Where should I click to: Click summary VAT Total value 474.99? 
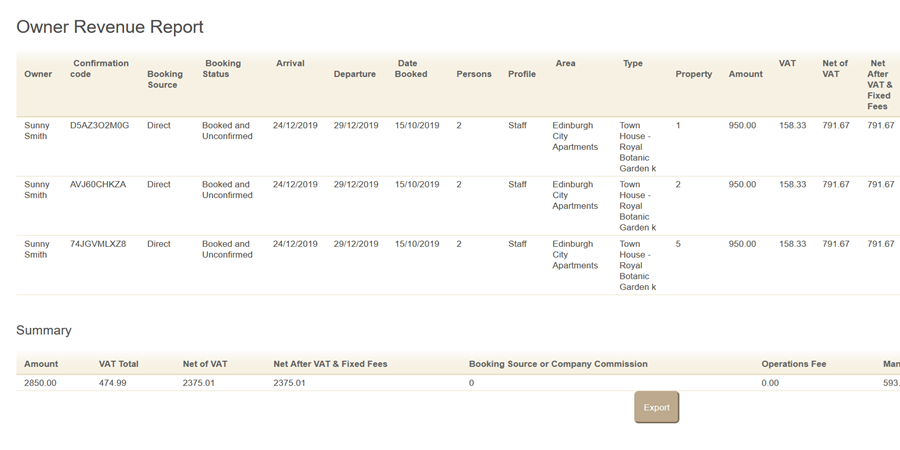point(112,383)
